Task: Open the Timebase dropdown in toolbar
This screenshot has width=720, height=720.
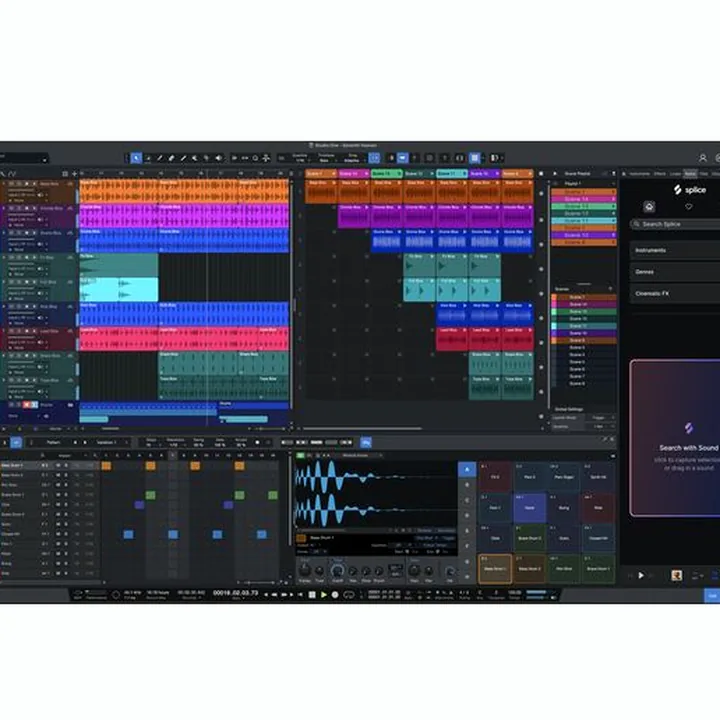Action: (326, 158)
